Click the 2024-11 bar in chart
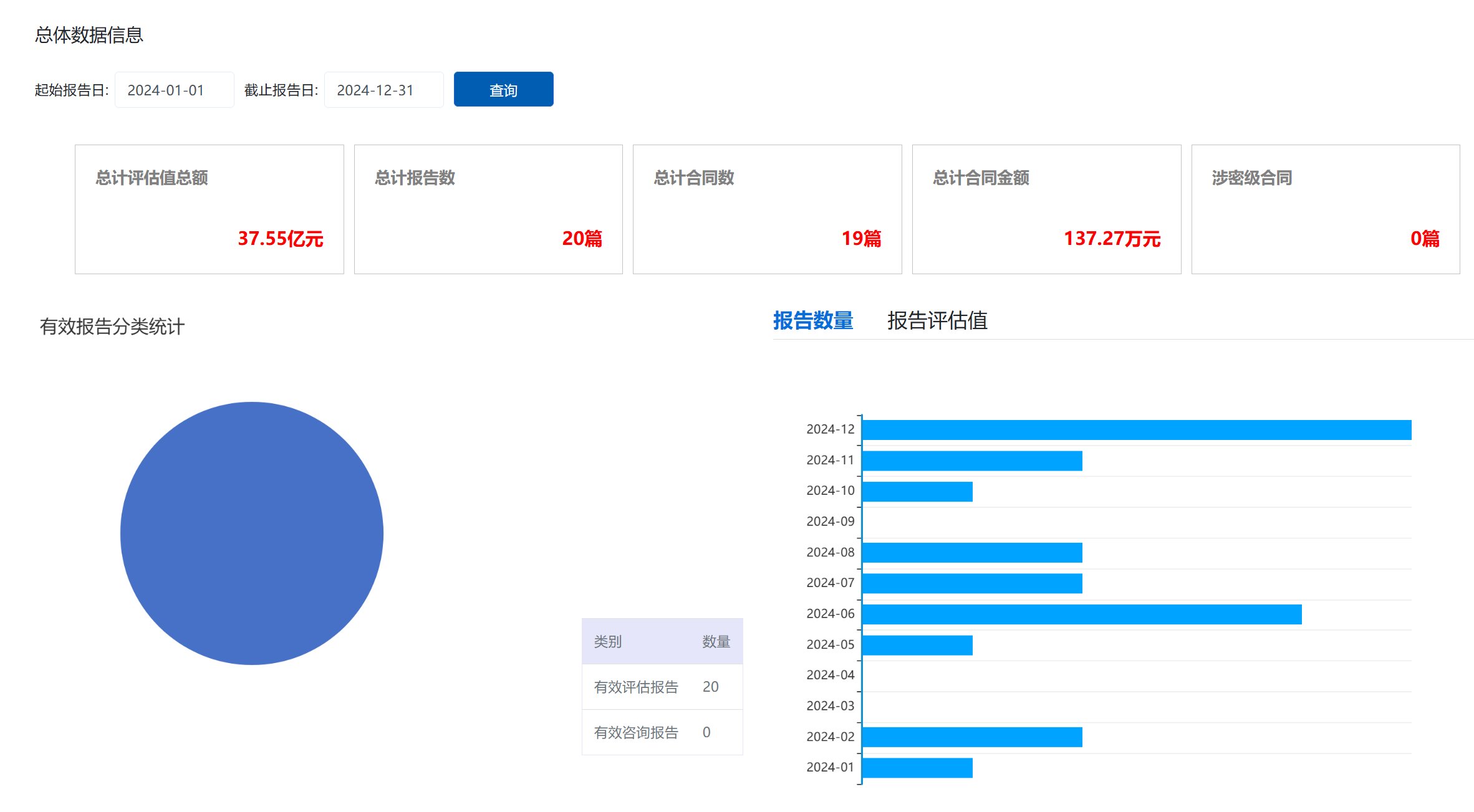Viewport: 1474px width, 812px height. tap(971, 461)
